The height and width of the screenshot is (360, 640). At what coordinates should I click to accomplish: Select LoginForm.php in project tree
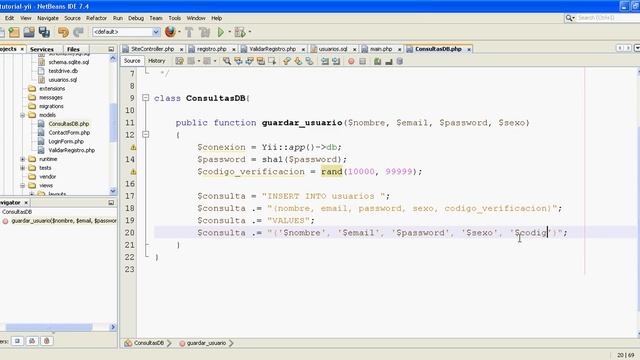tap(66, 141)
